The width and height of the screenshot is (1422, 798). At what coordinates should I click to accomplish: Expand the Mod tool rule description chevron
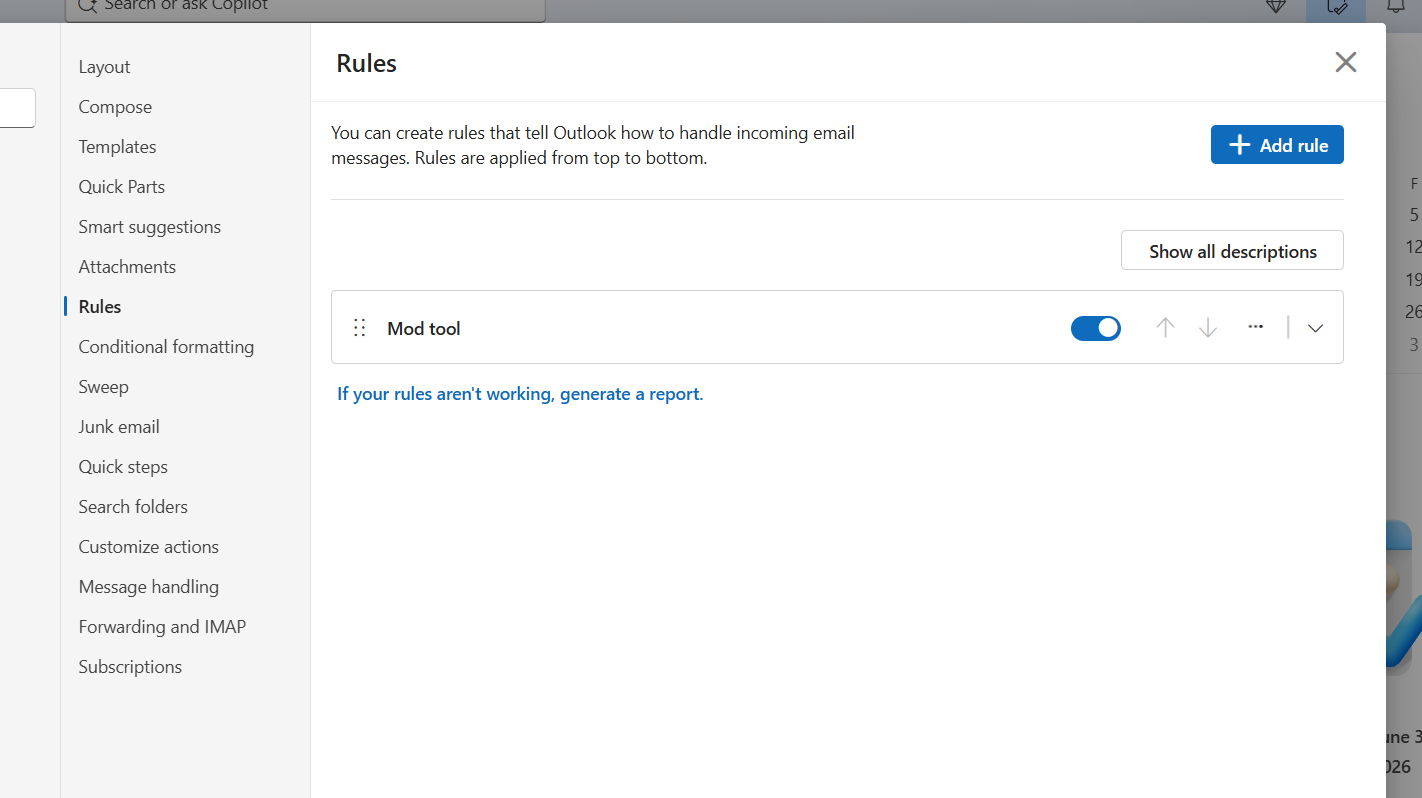point(1316,328)
